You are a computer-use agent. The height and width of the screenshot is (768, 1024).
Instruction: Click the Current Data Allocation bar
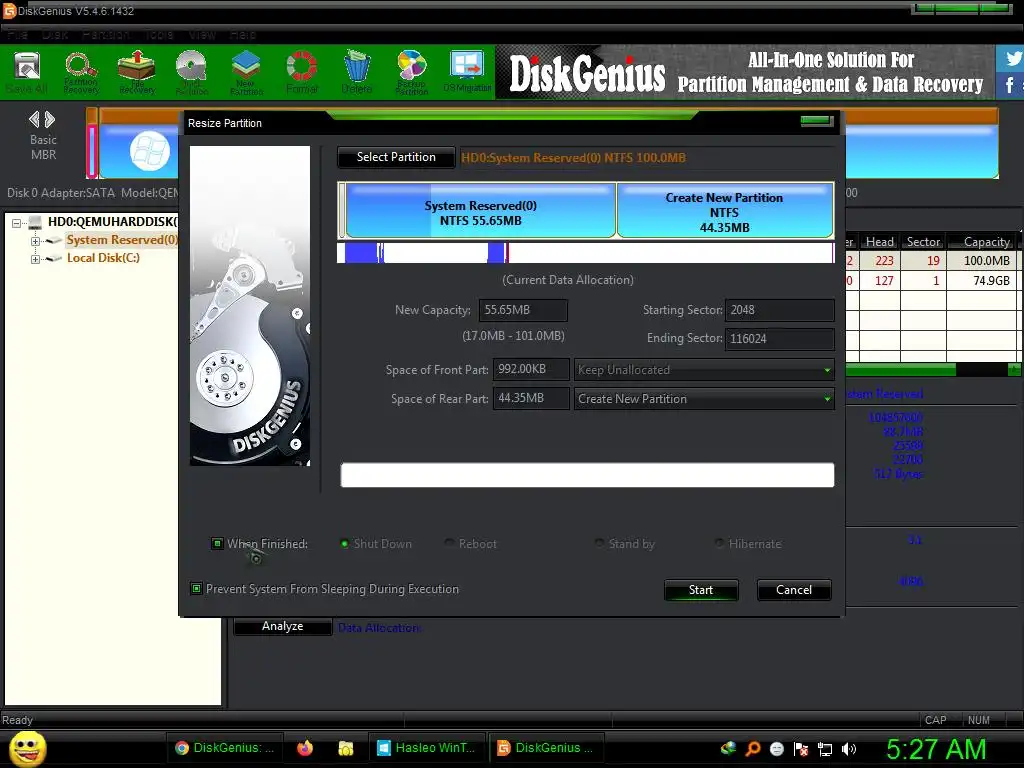[585, 253]
